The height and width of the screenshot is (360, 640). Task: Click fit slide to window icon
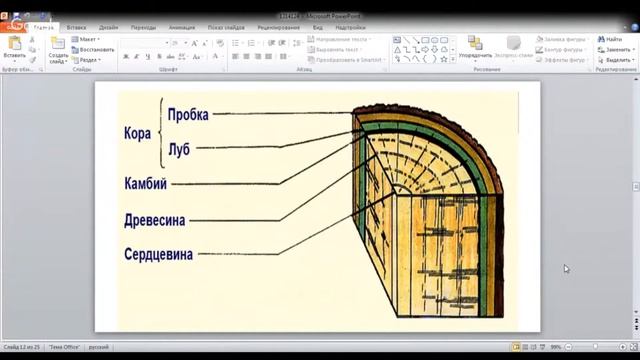(633, 347)
